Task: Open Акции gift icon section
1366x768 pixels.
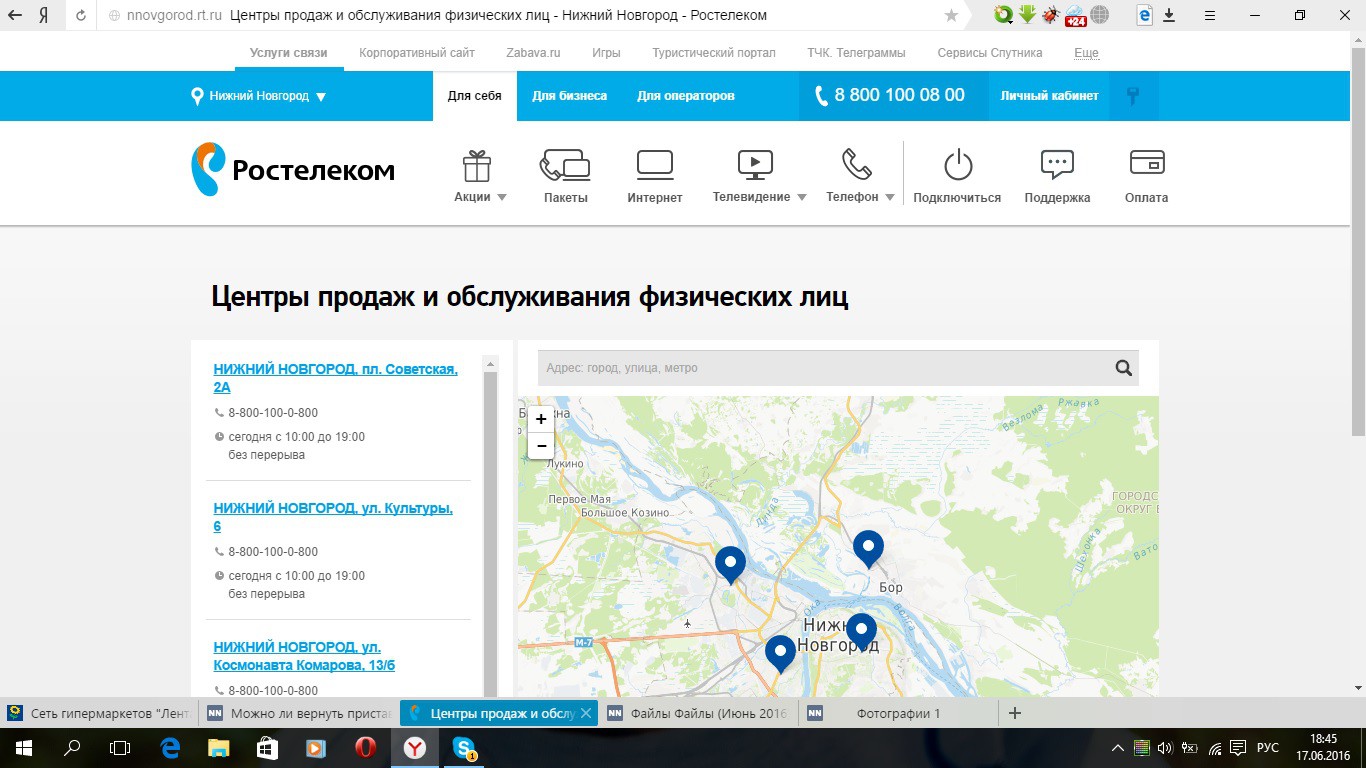Action: 476,166
